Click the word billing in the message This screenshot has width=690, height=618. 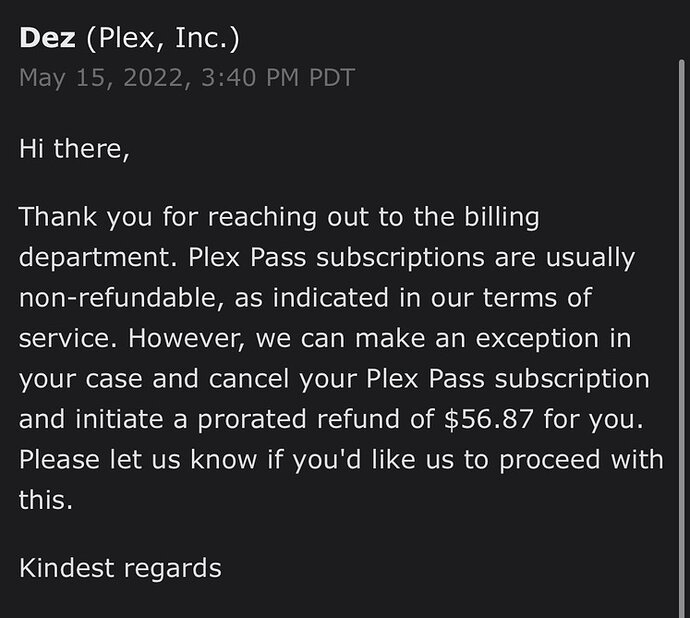[x=502, y=217]
